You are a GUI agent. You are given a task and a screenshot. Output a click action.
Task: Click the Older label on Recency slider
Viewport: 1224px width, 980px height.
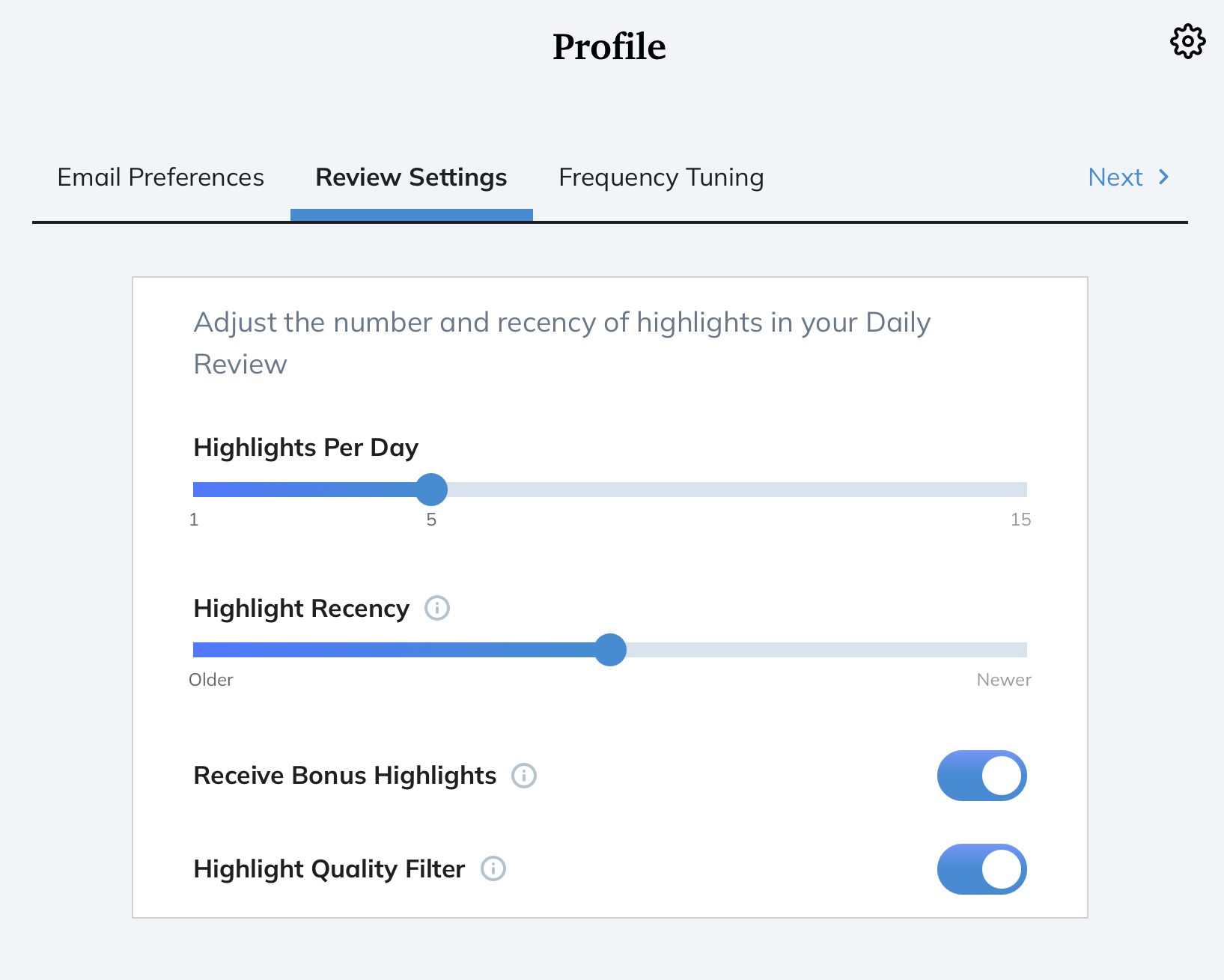(211, 680)
